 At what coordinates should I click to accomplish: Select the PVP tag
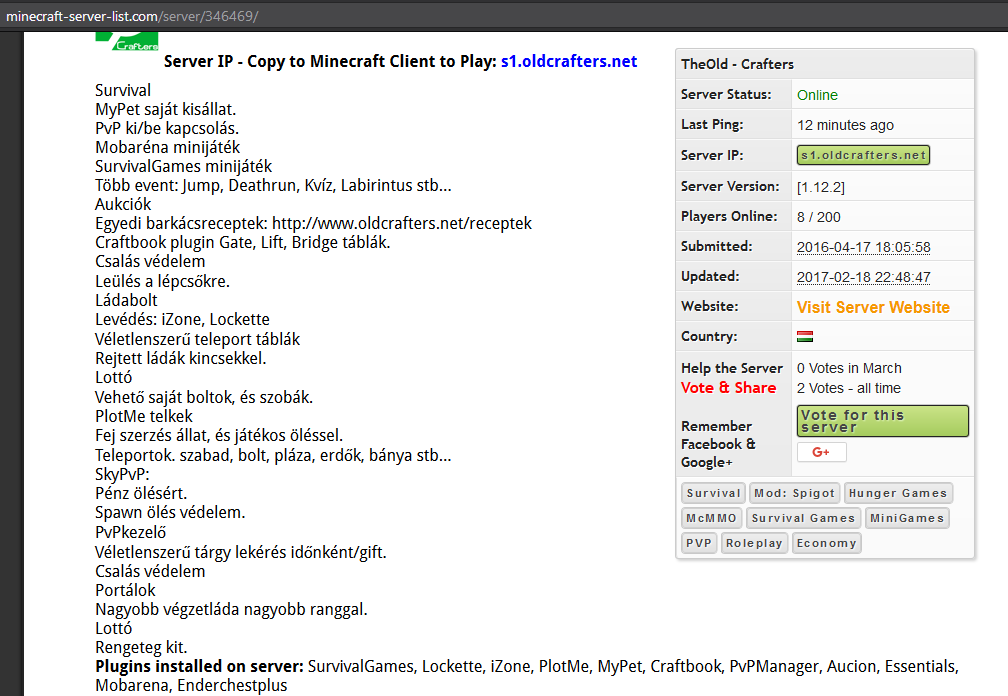[x=699, y=543]
